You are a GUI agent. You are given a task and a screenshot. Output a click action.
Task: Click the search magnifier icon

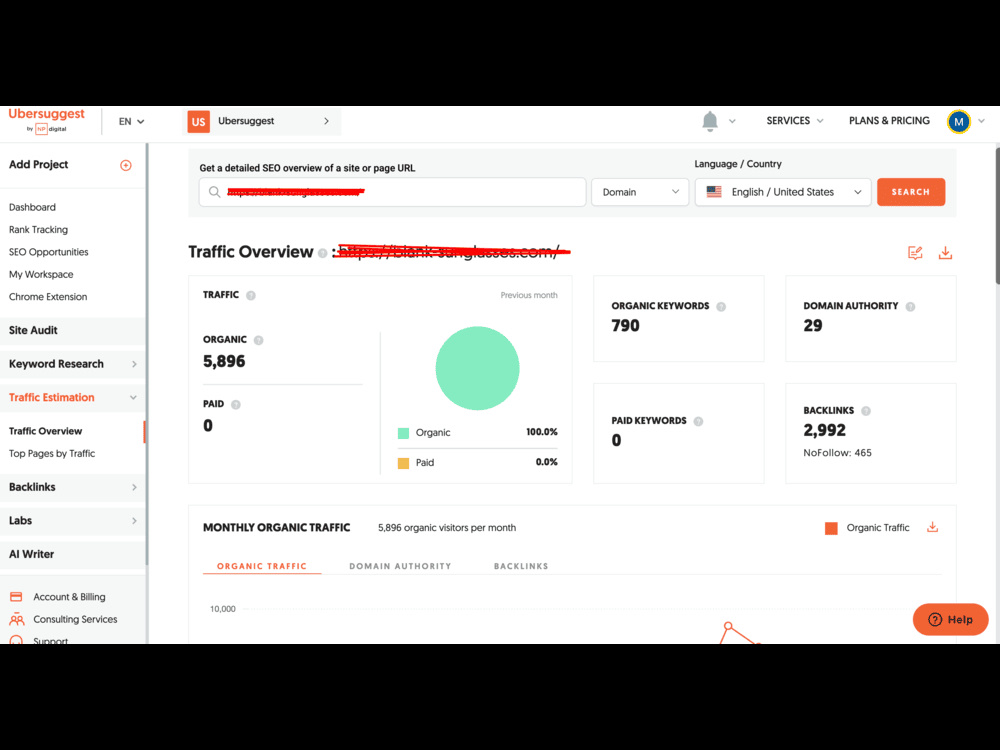coord(214,192)
